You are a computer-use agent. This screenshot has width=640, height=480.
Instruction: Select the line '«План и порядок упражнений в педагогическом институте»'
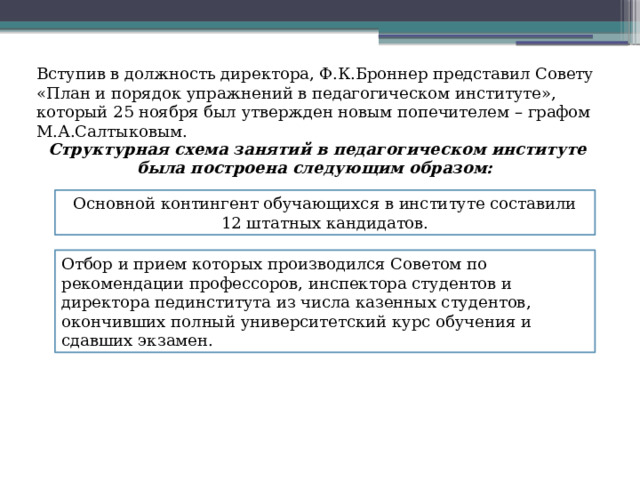[296, 94]
